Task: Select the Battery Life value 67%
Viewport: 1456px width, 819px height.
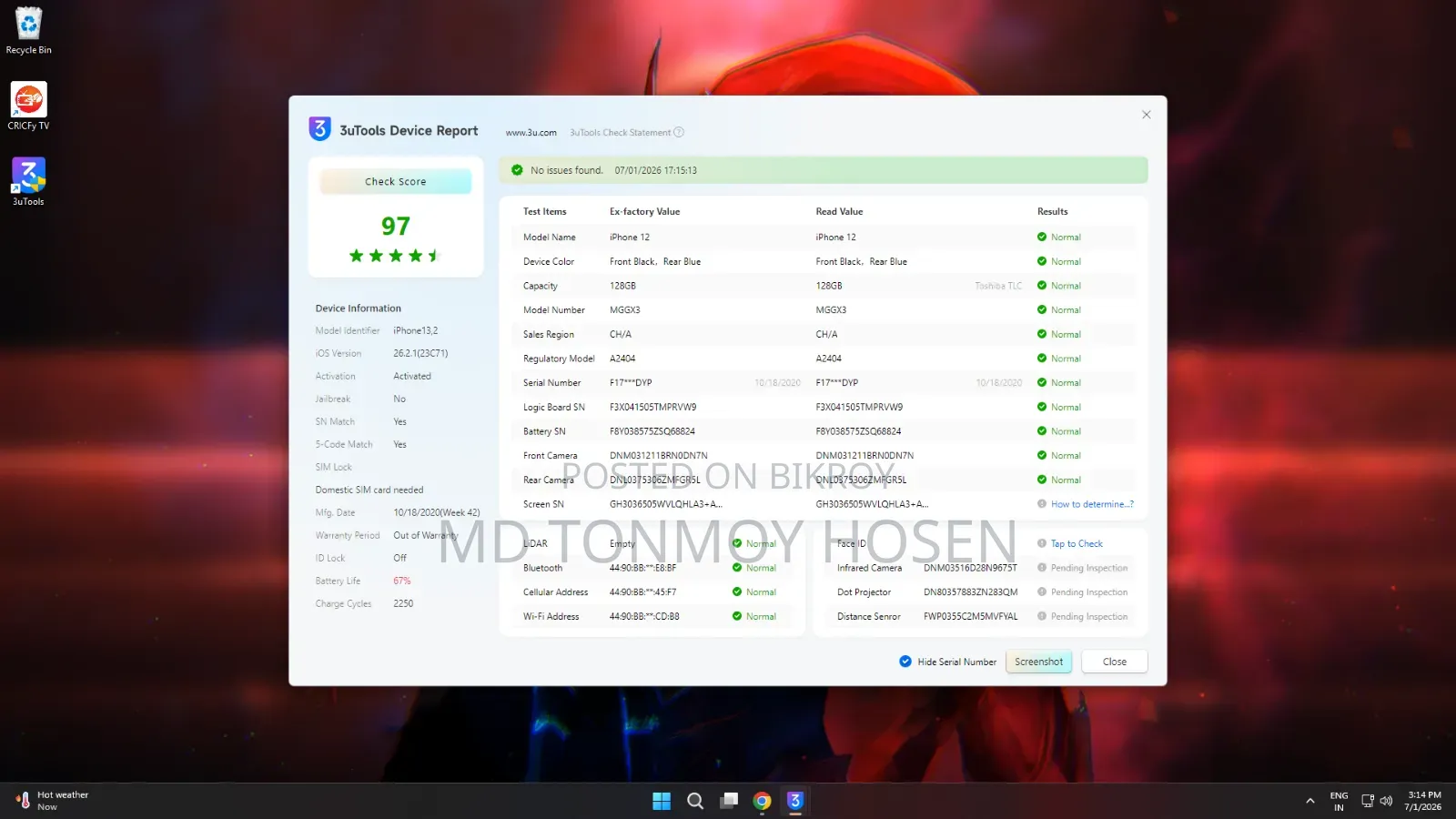Action: pos(402,581)
